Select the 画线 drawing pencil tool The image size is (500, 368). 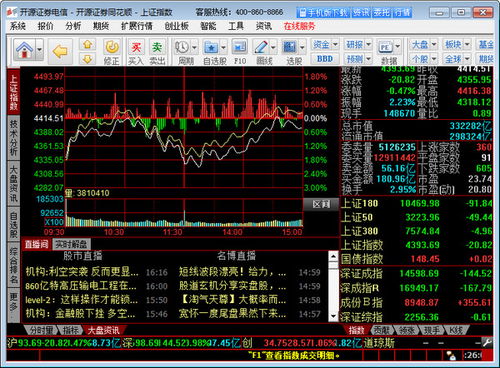261,47
